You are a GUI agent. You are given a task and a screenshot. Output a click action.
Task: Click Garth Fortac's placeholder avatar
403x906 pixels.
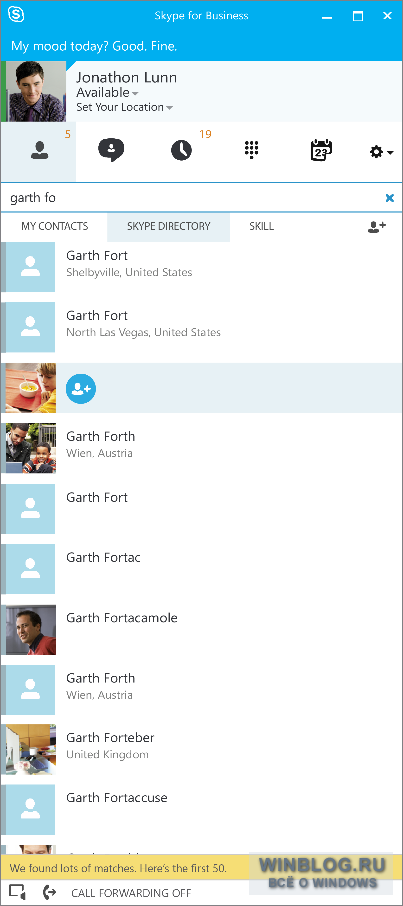30,569
